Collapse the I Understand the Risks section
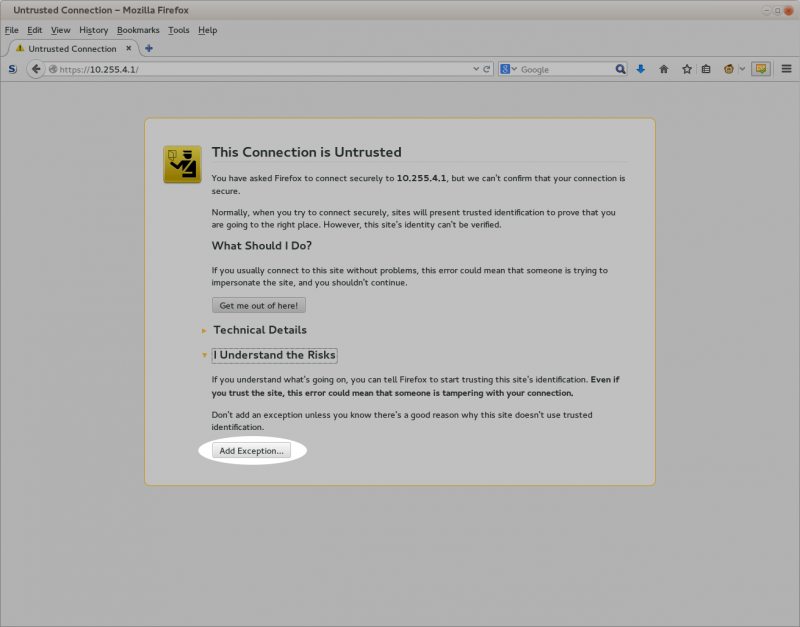 274,355
